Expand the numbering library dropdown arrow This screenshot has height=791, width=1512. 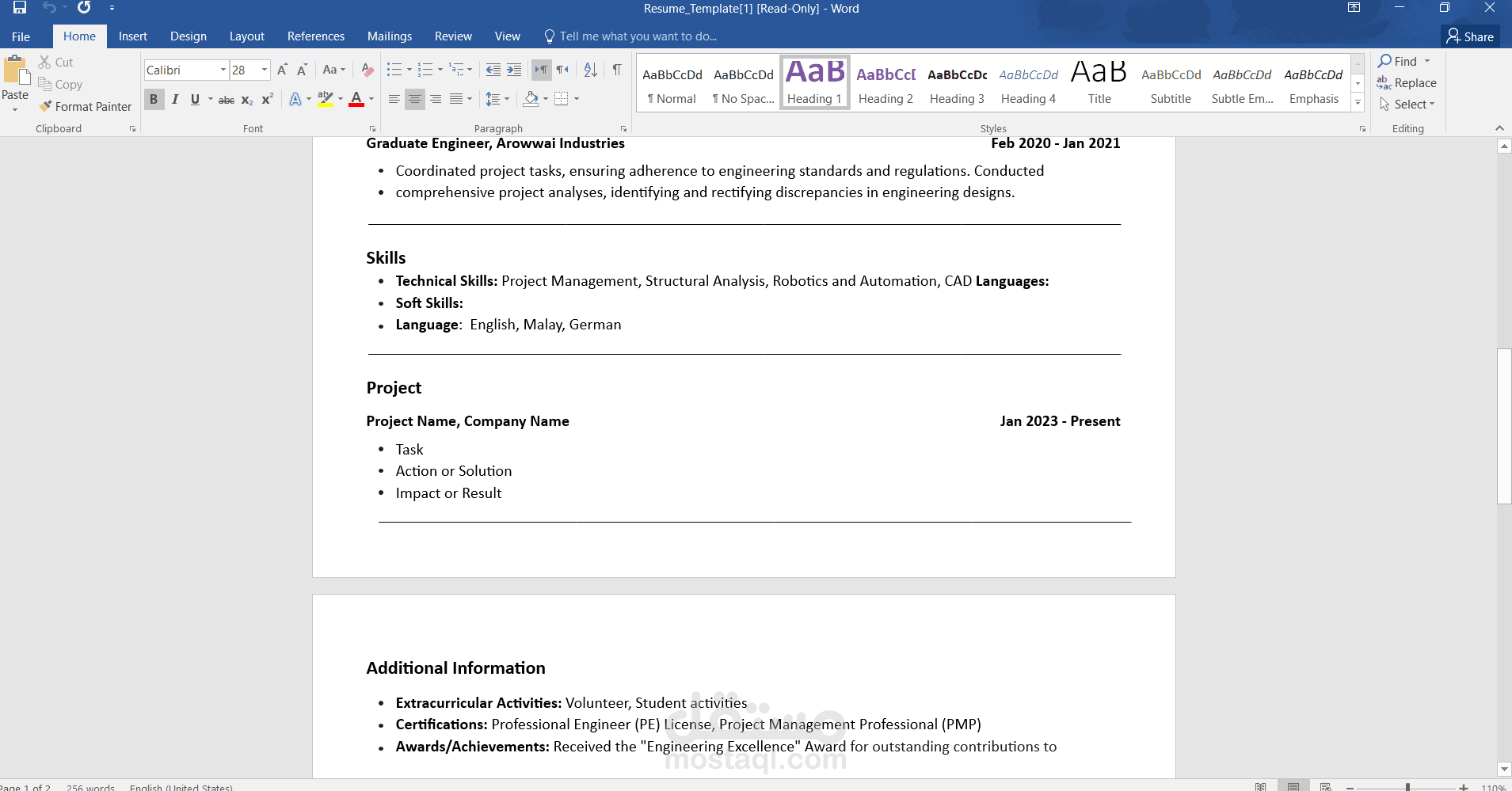pos(440,70)
